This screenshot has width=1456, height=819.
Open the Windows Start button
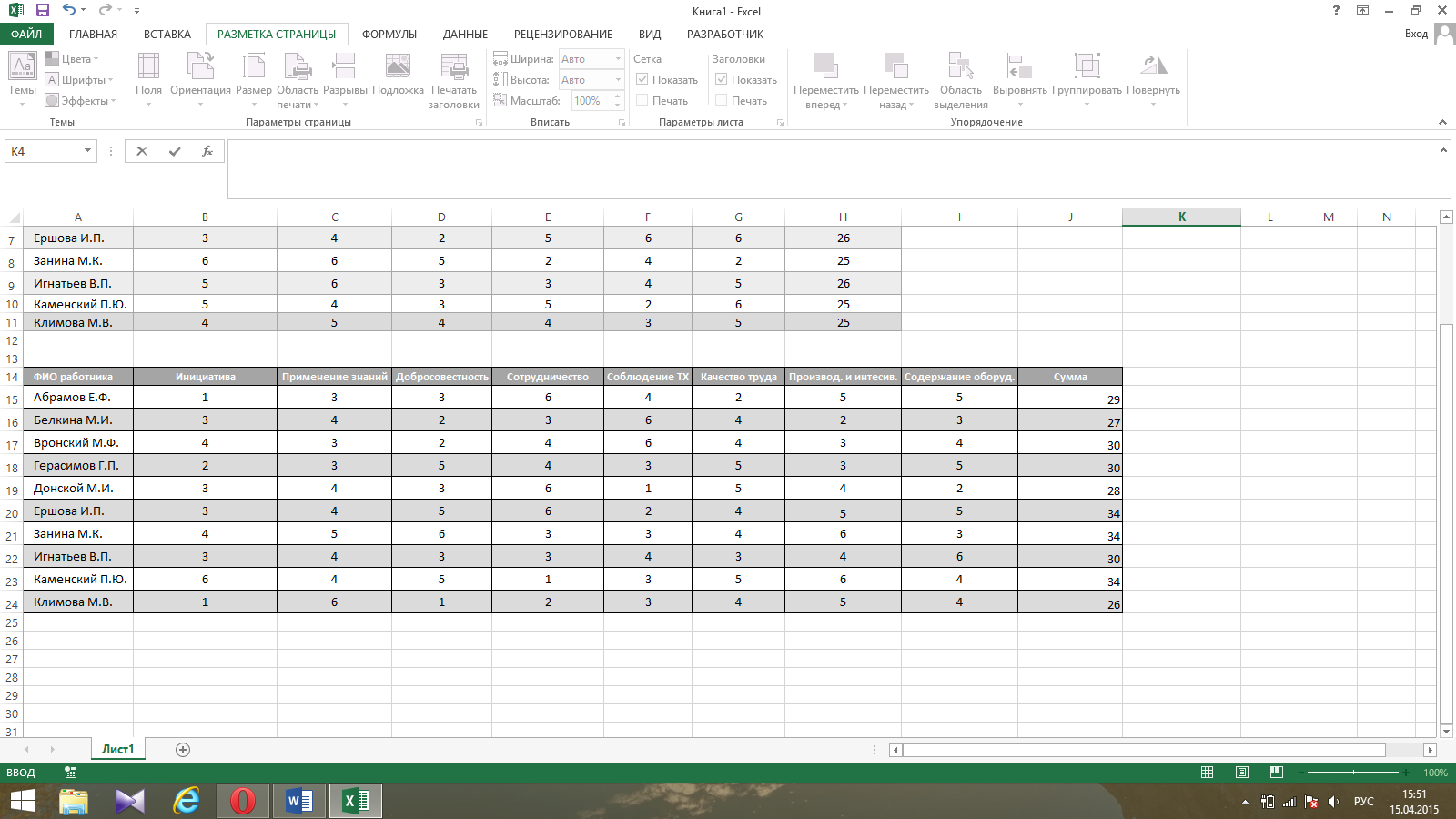click(x=22, y=801)
